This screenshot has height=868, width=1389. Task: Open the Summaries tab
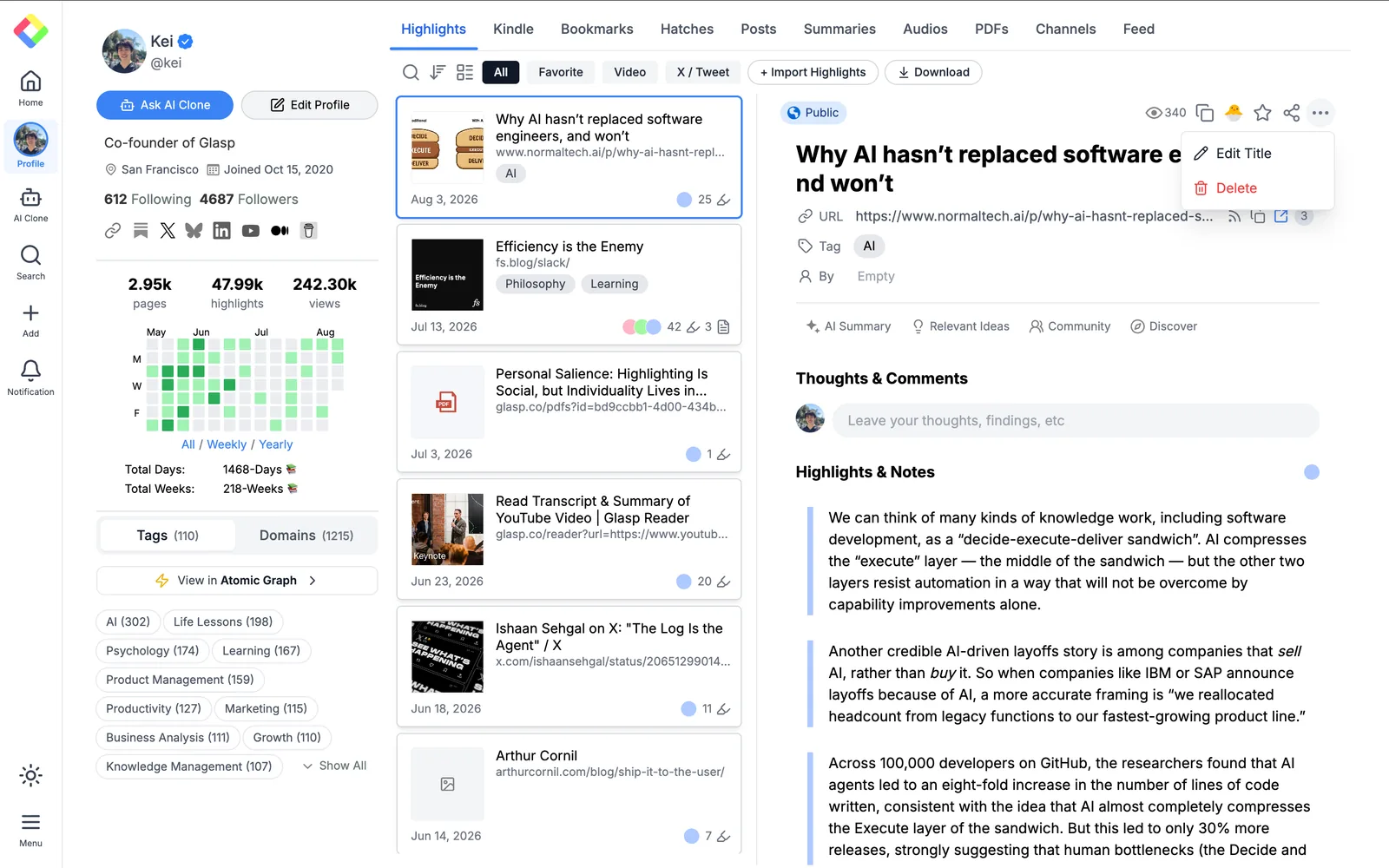coord(839,29)
